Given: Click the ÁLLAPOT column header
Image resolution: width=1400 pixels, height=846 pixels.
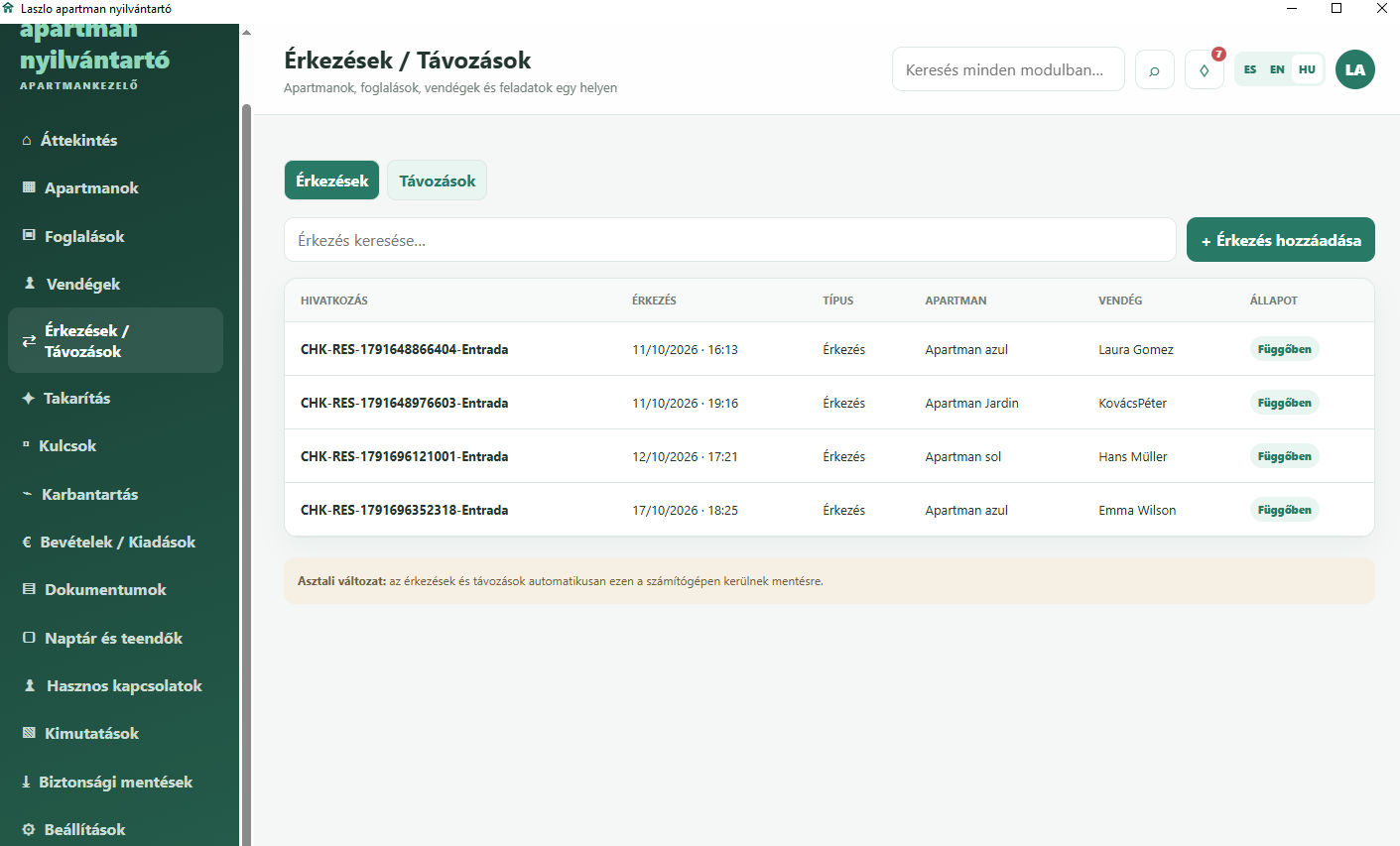Looking at the screenshot, I should click(1273, 301).
